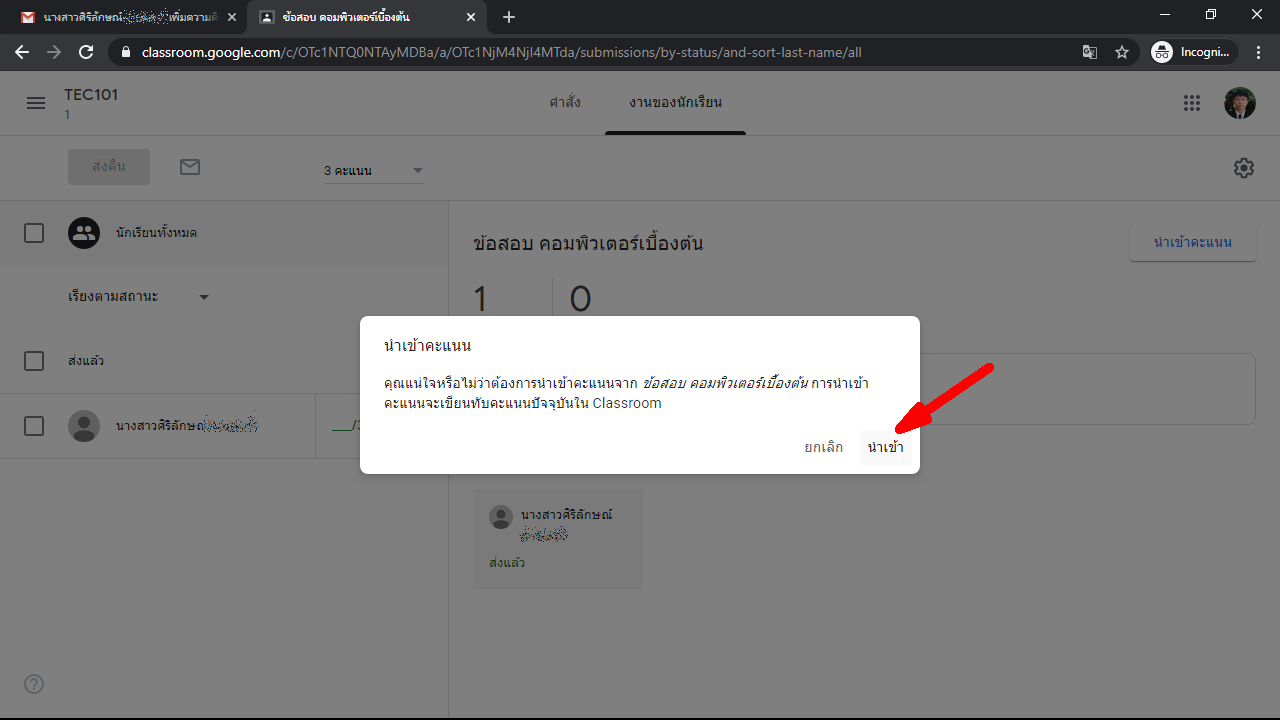
Task: Open the 3 คะแนน points dropdown
Action: pos(373,171)
